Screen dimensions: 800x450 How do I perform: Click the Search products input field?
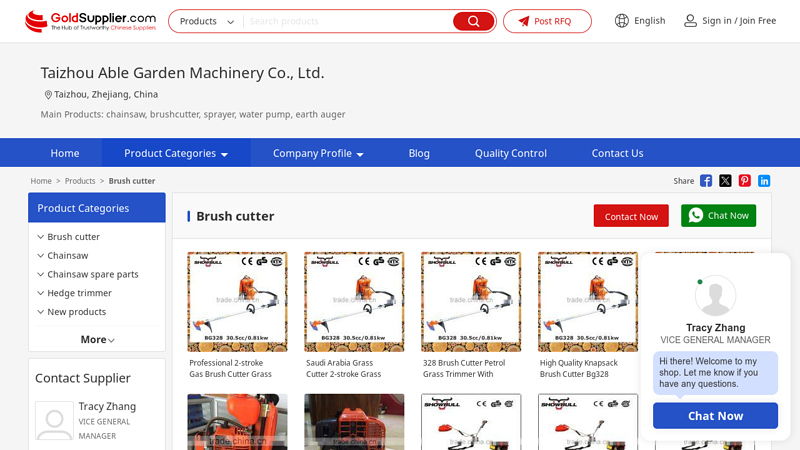click(348, 21)
